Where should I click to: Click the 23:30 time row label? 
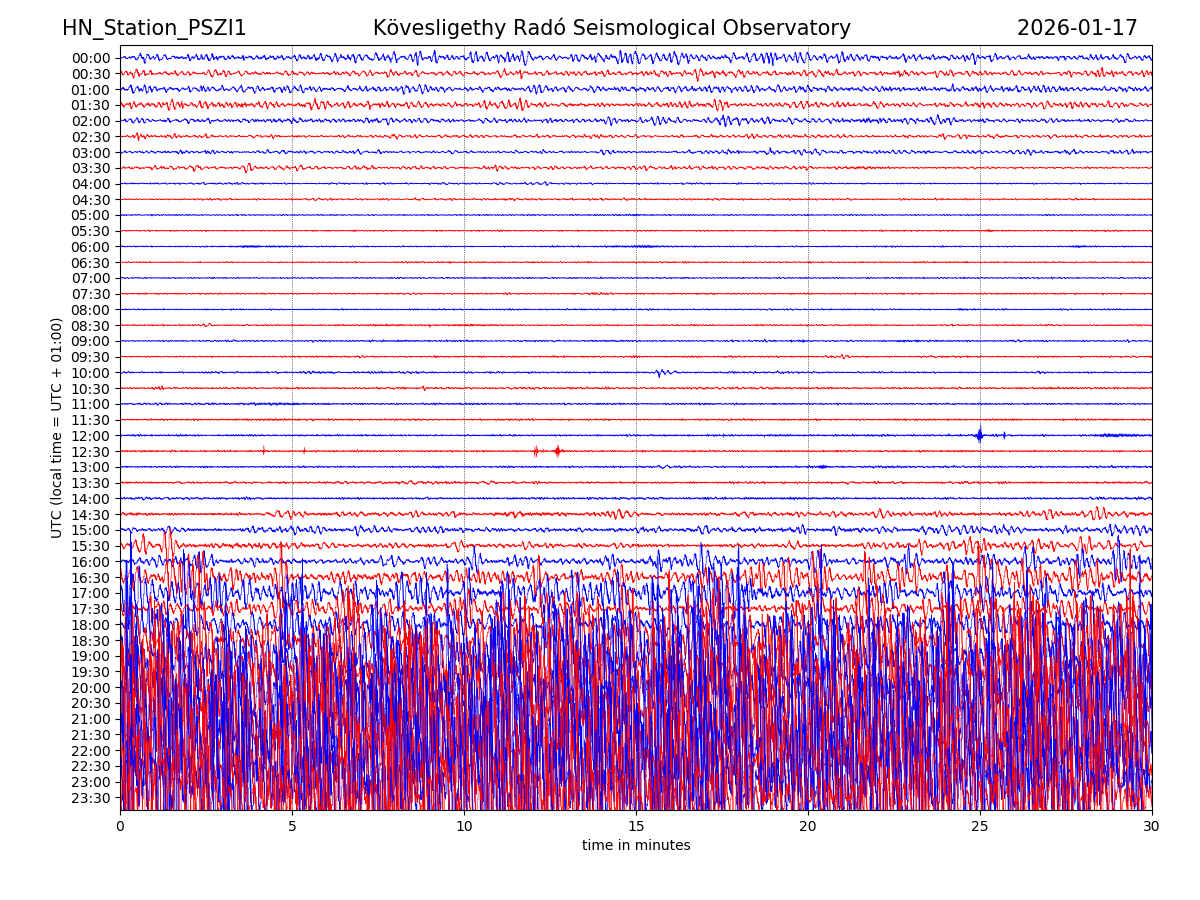[x=91, y=798]
